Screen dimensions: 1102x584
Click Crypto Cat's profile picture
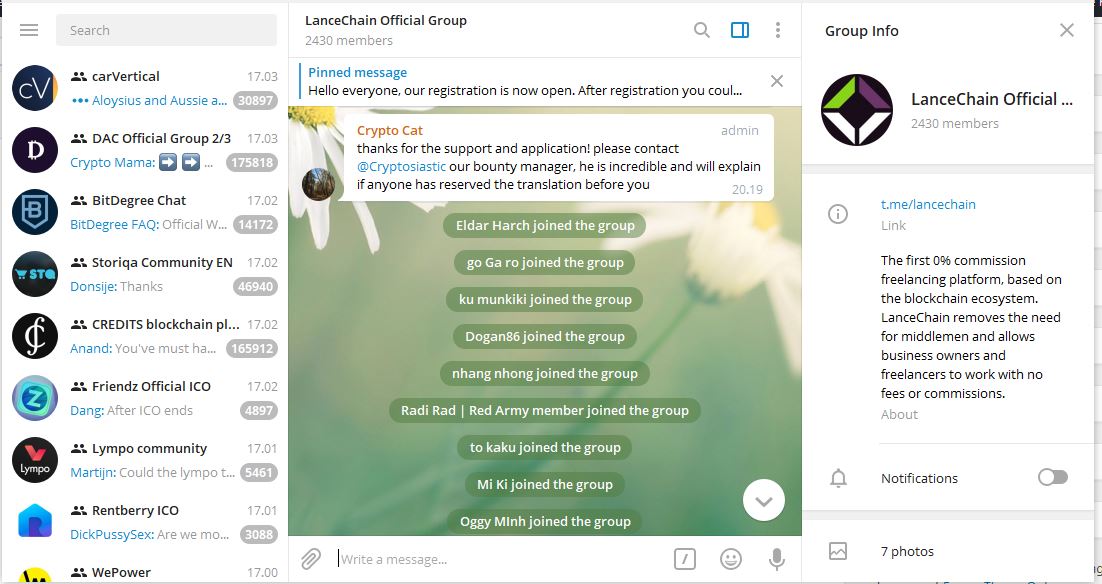[318, 184]
